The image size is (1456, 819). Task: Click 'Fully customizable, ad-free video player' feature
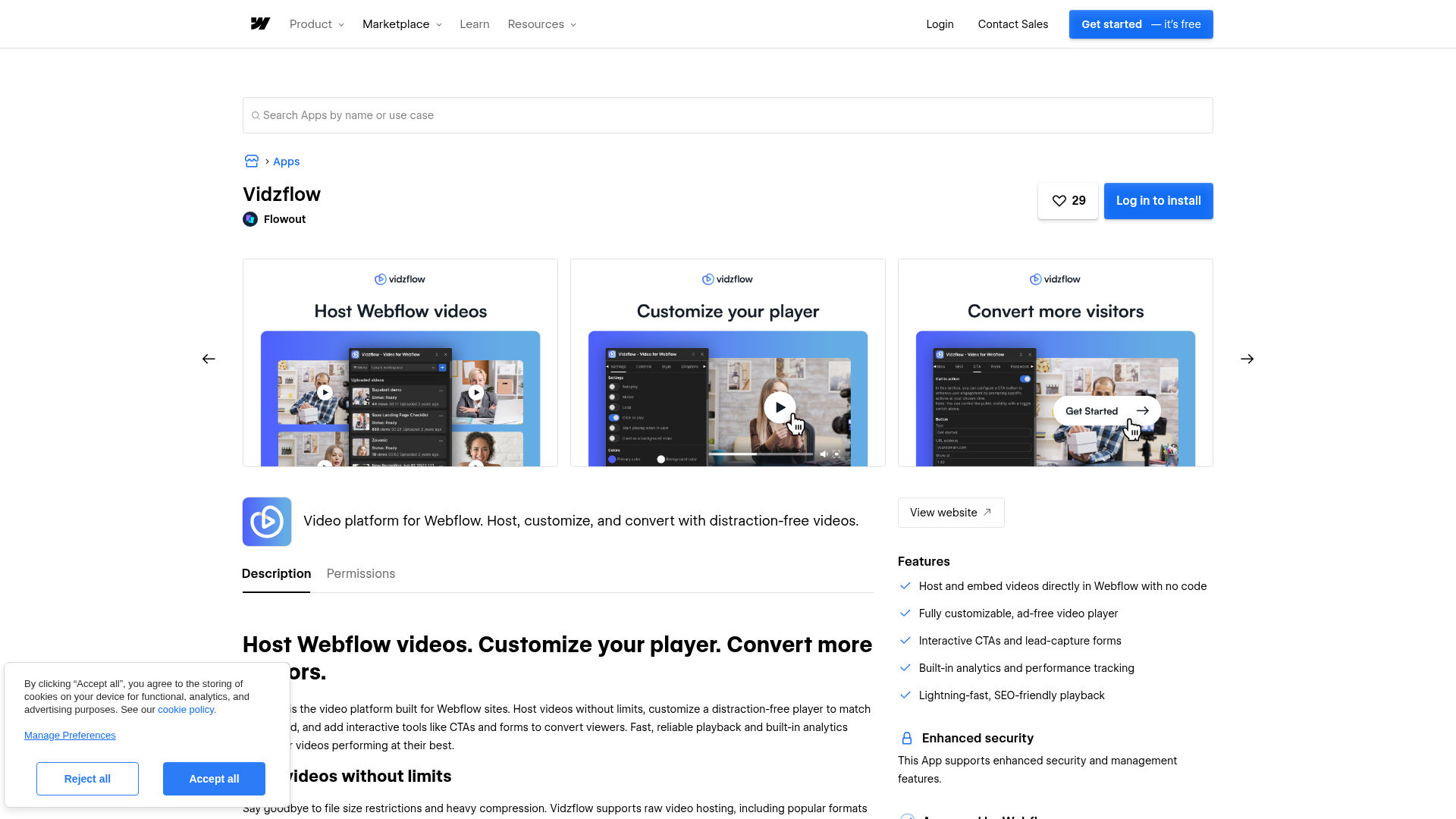click(1018, 613)
